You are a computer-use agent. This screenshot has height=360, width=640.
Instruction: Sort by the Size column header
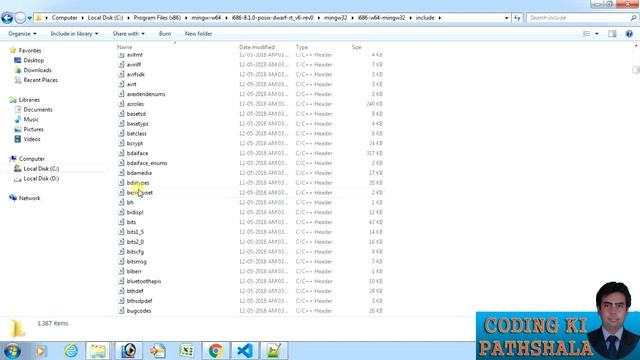[x=357, y=47]
